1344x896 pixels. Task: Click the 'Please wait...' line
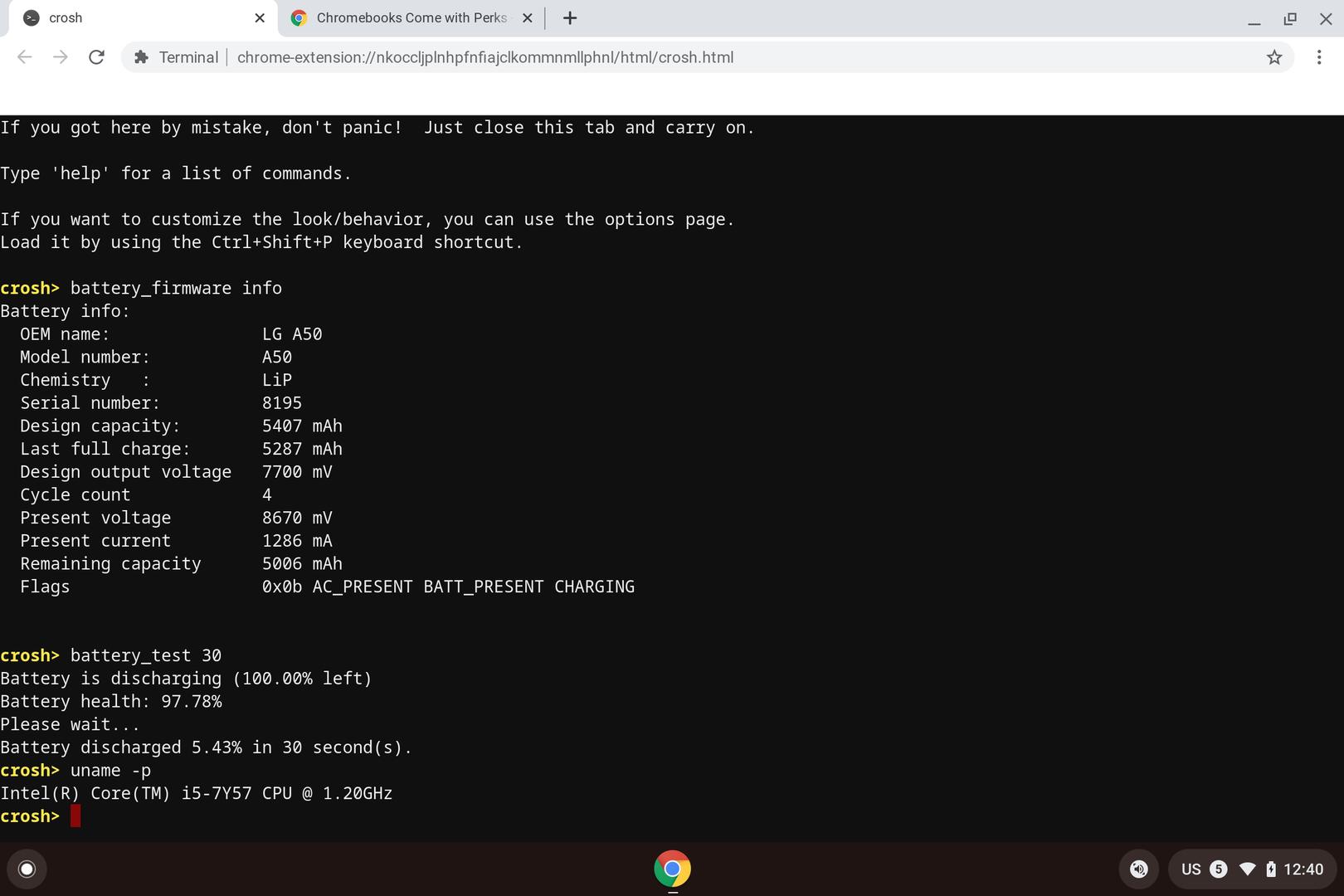click(x=71, y=724)
